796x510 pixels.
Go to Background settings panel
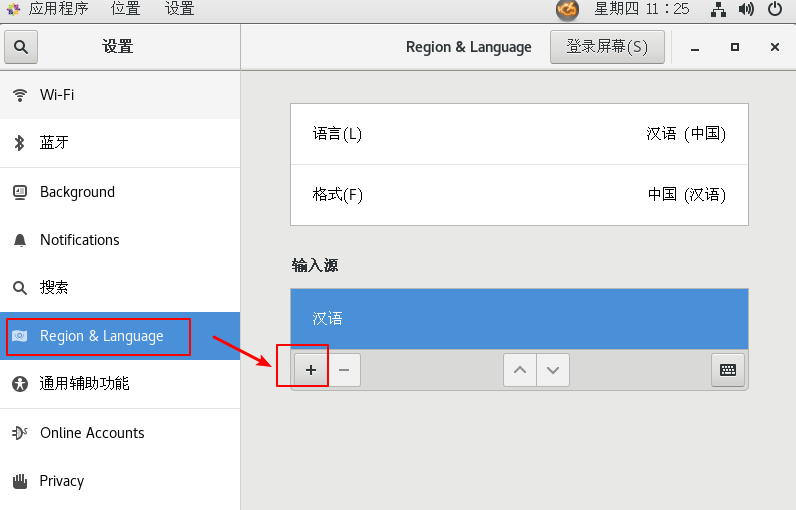pos(120,192)
